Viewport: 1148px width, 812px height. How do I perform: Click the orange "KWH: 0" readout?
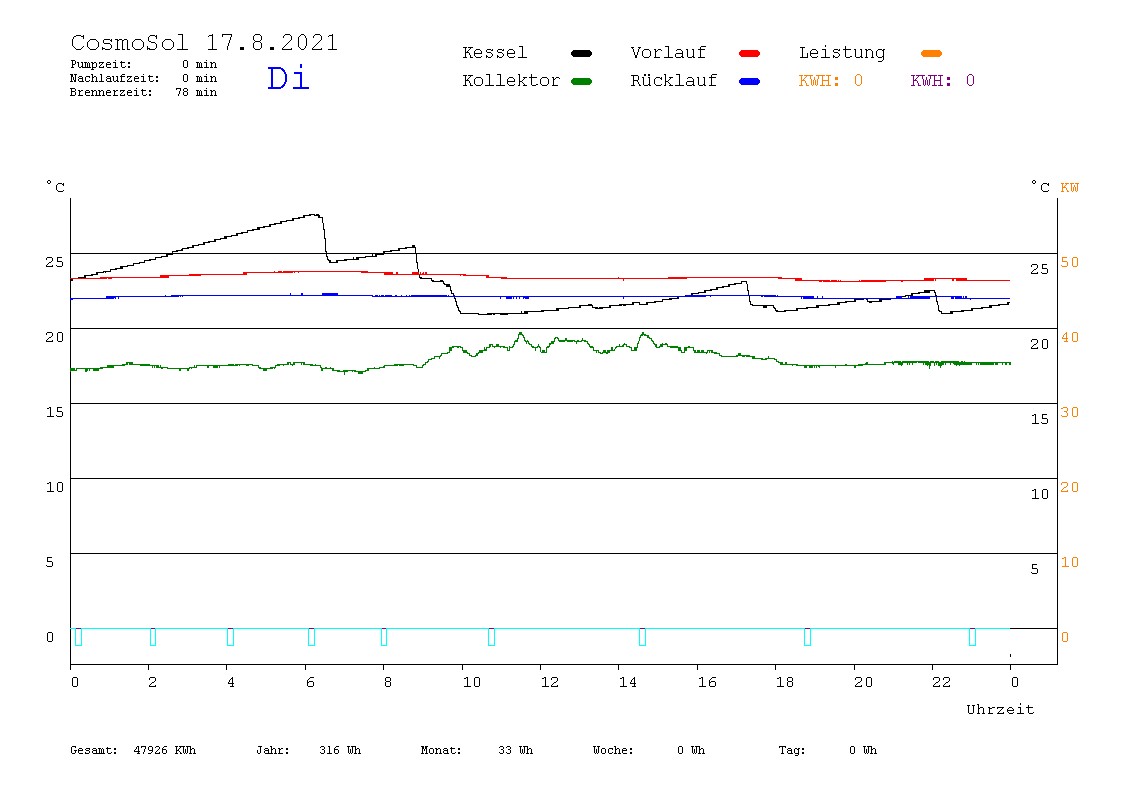[x=831, y=81]
